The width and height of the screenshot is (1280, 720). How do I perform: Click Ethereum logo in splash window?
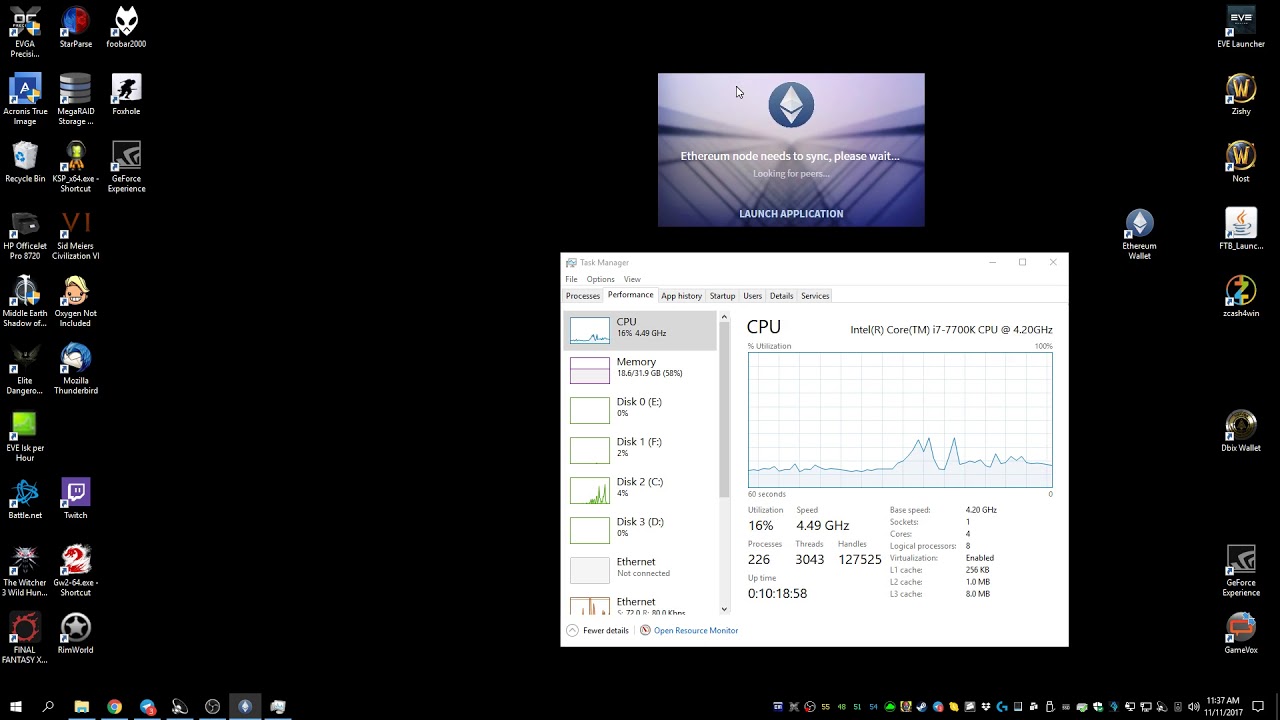click(x=791, y=105)
